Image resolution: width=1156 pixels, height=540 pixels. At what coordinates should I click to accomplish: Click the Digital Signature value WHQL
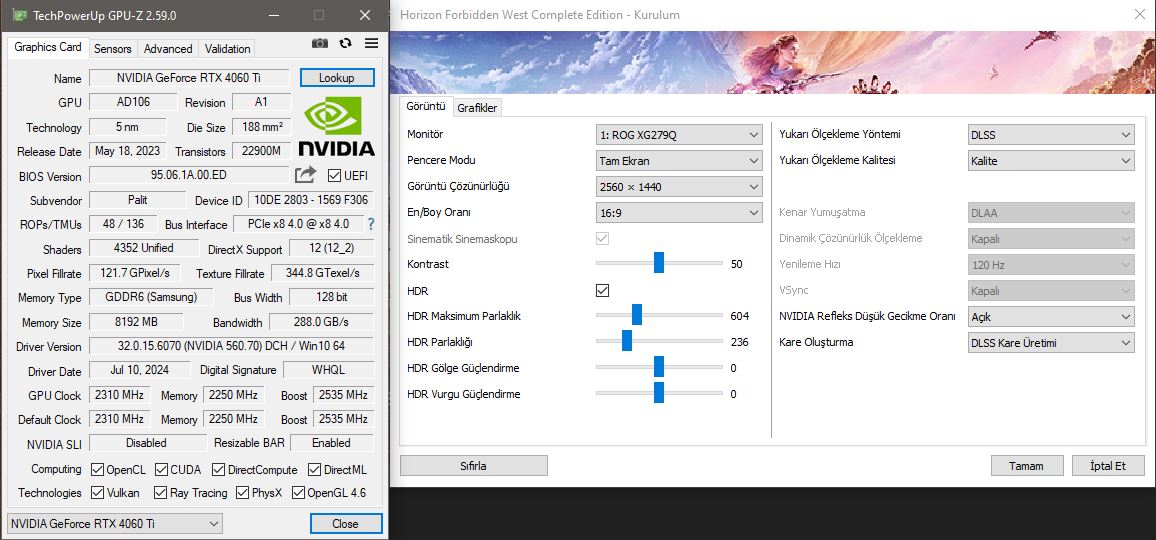point(329,370)
